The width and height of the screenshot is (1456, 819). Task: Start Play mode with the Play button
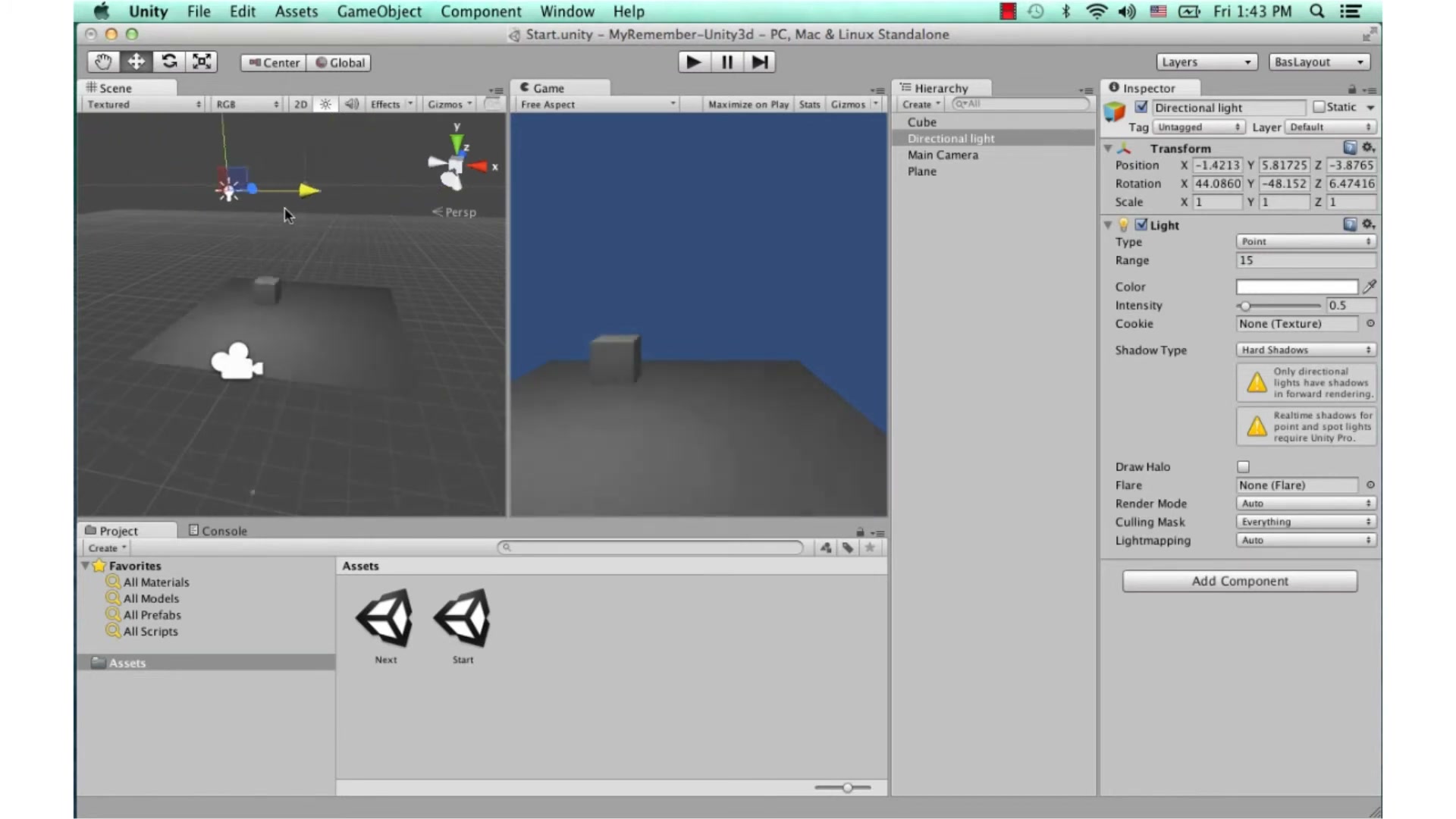(x=694, y=62)
